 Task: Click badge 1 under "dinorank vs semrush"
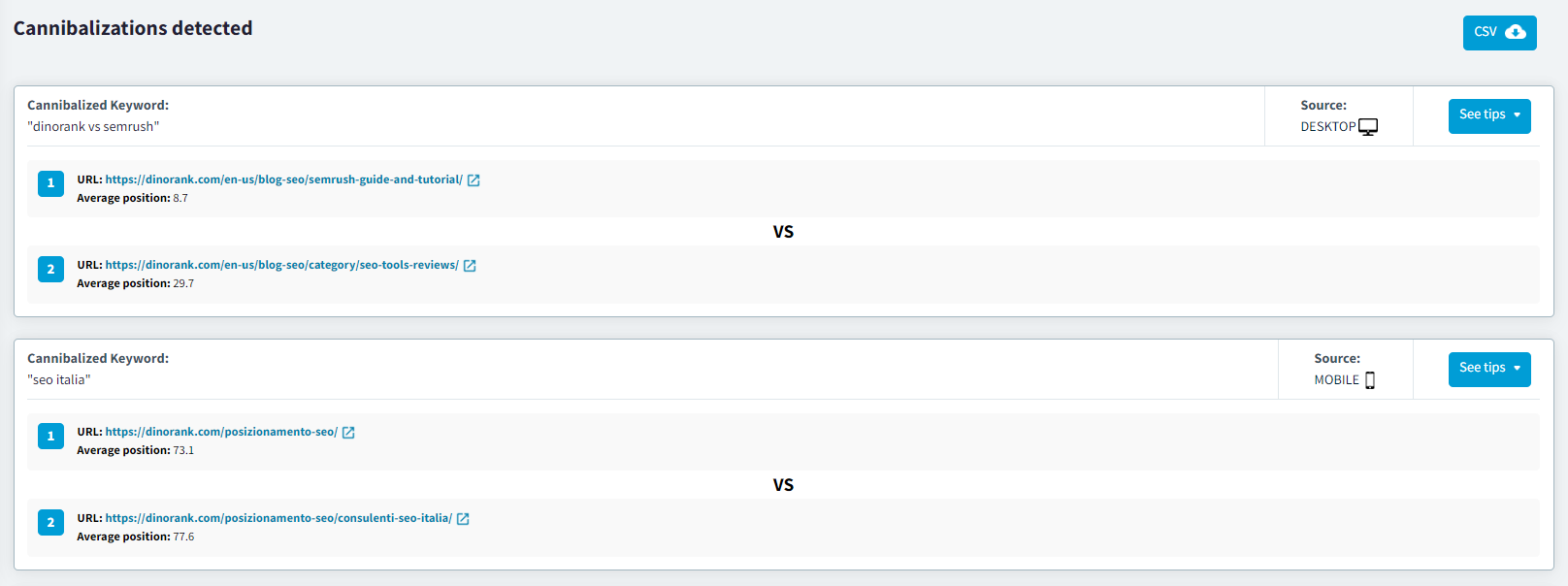click(50, 183)
